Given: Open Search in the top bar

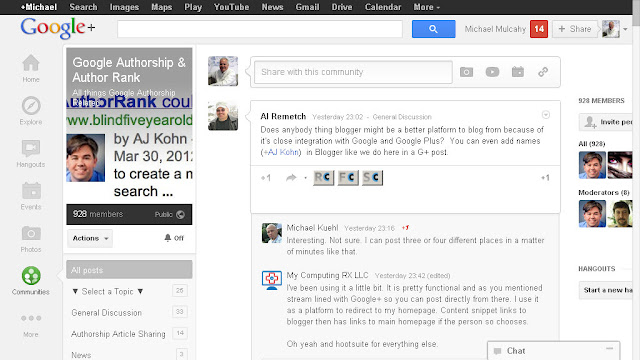Looking at the screenshot, I should coord(83,7).
